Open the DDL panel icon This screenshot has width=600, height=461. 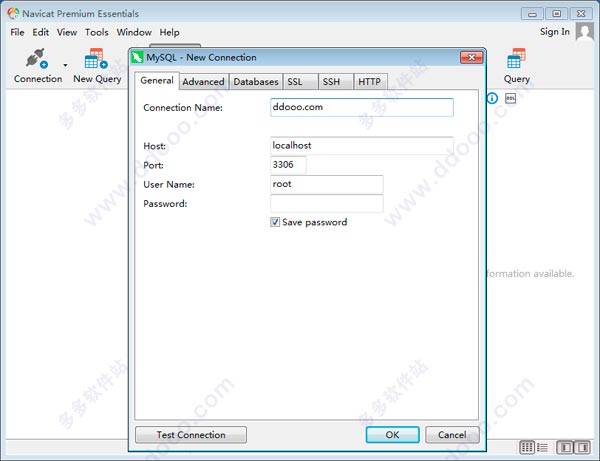coord(510,98)
